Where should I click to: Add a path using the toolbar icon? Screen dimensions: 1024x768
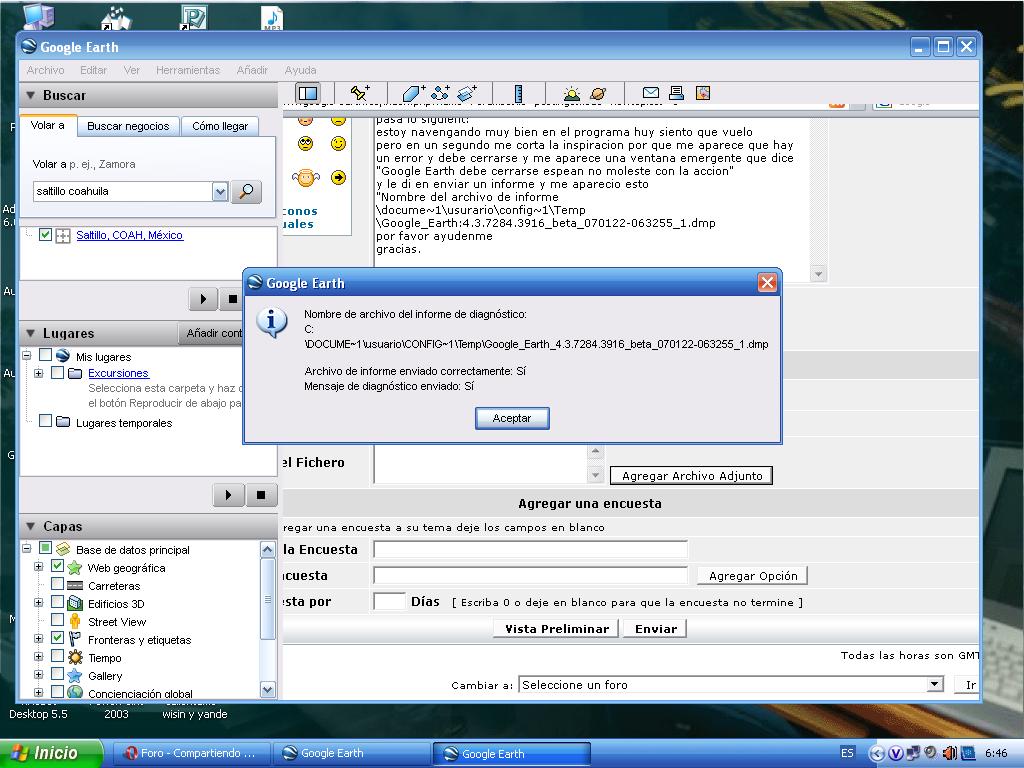(440, 93)
